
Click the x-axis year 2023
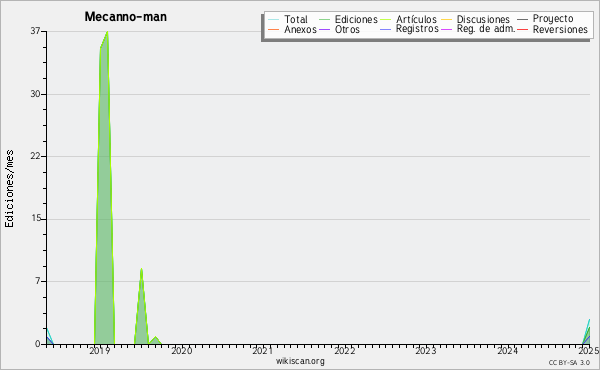(x=426, y=351)
